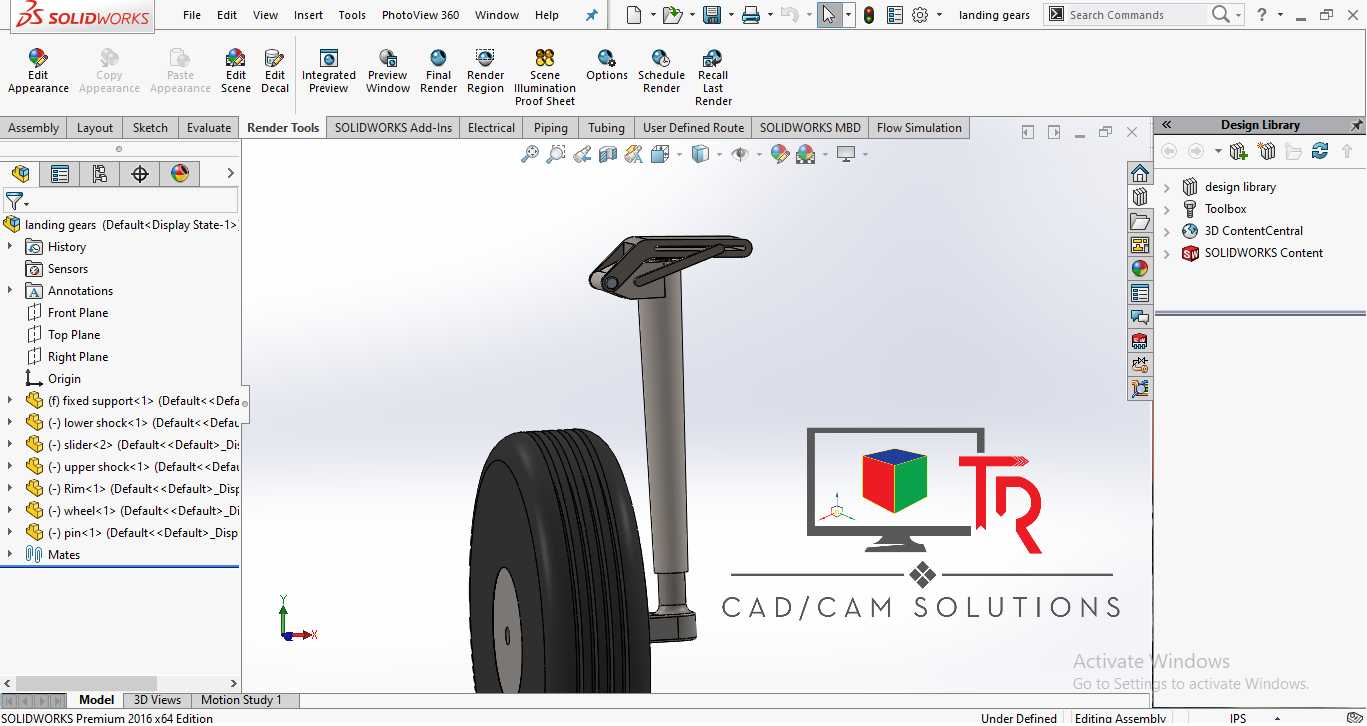Open the SOLIDWORKS Resources home task pane
1367x726 pixels.
click(x=1140, y=173)
